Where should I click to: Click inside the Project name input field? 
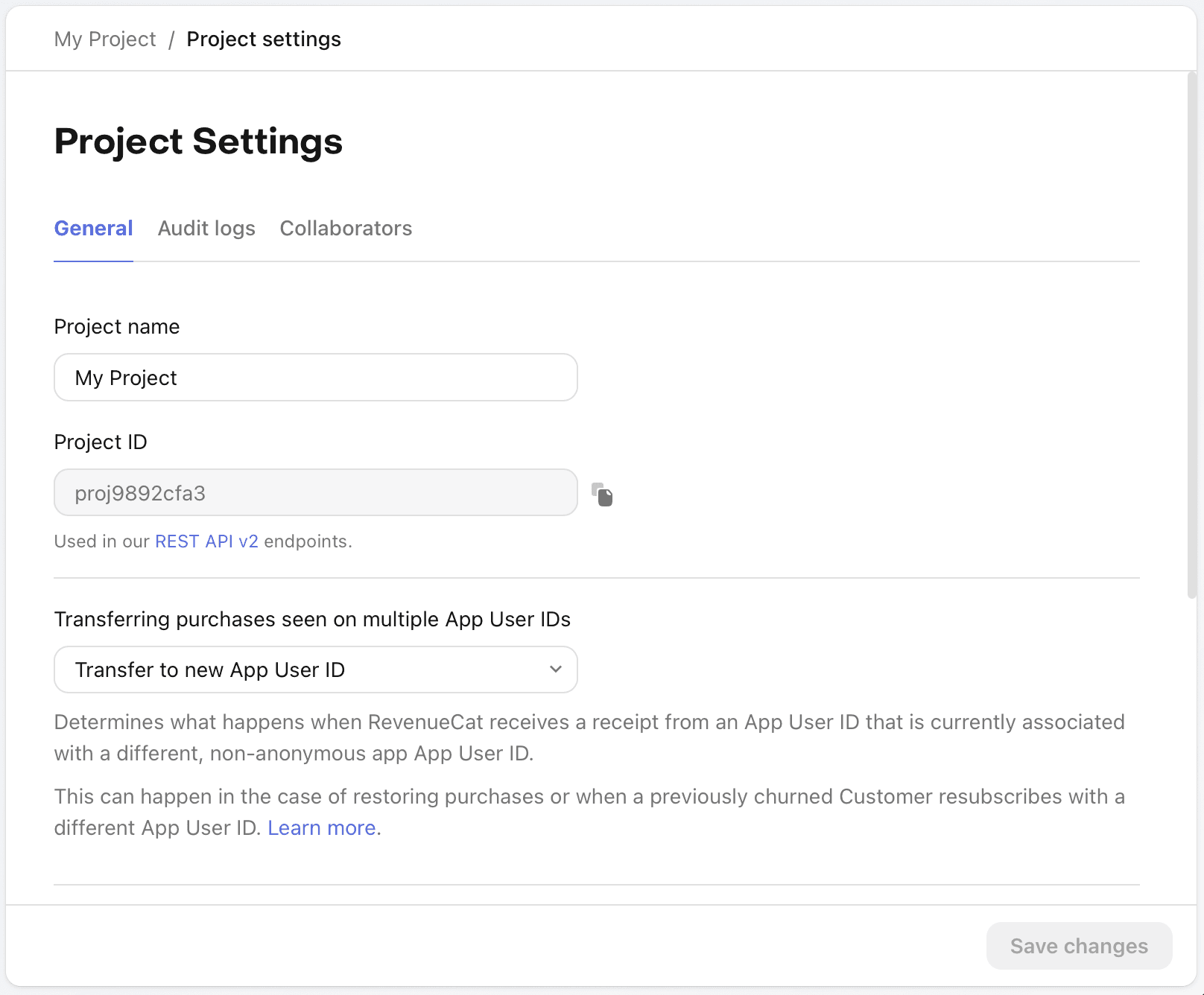[x=315, y=378]
